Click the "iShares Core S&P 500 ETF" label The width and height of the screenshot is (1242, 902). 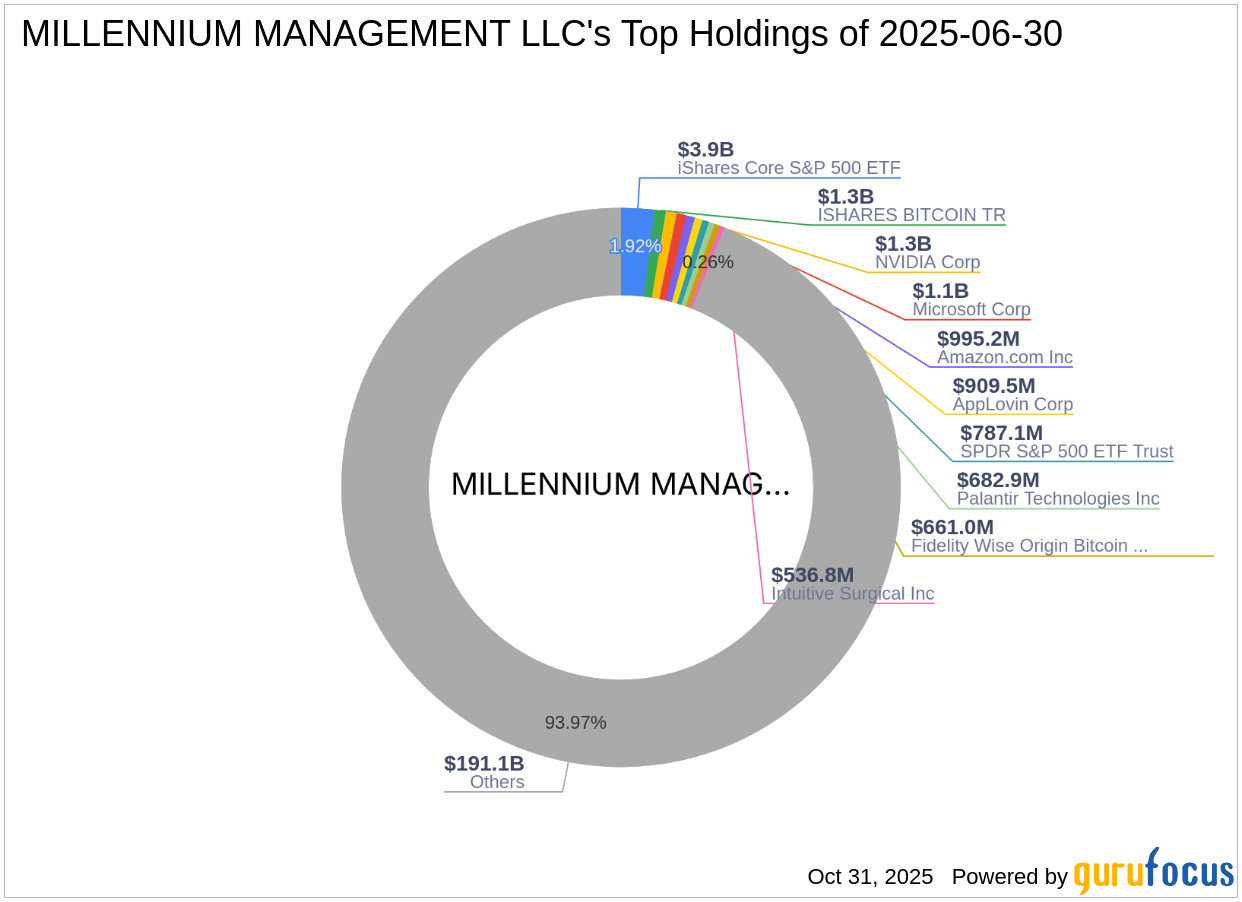(x=789, y=168)
